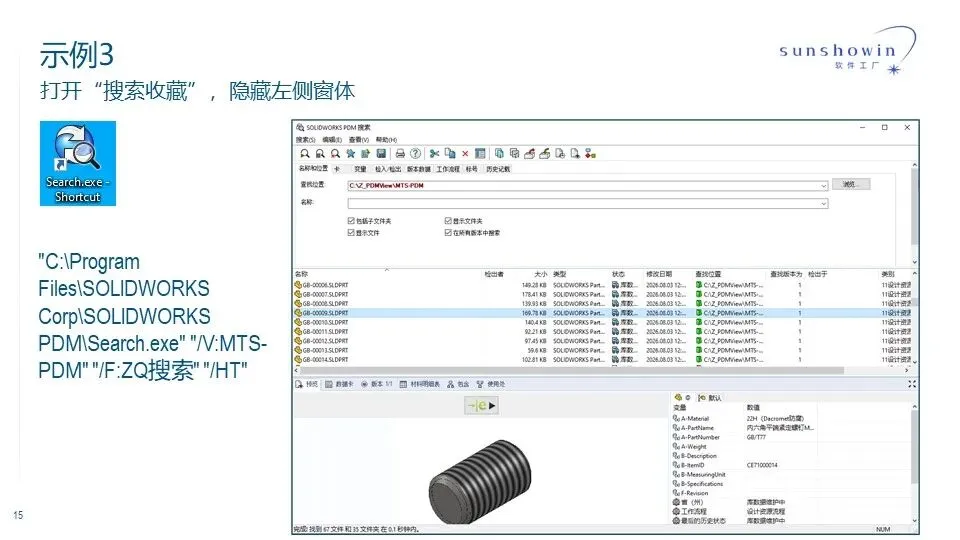
Task: Click the results list horizontal scrollbar
Action: [x=572, y=370]
